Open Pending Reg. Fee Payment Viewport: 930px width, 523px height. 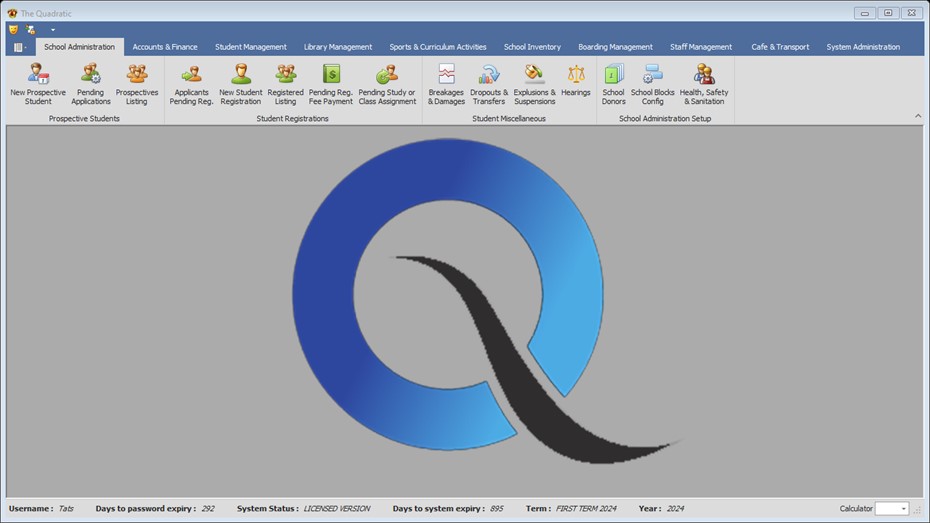tap(330, 84)
